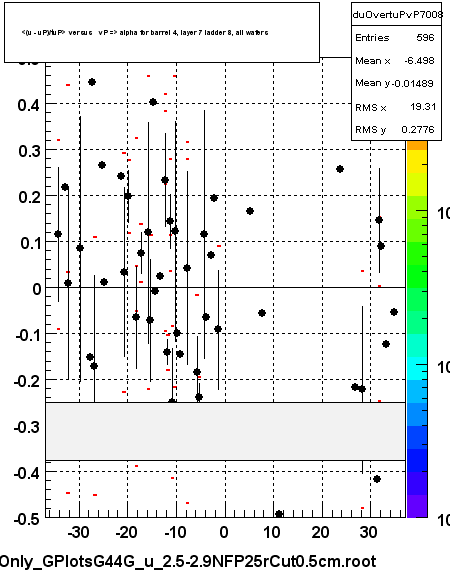The width and height of the screenshot is (450, 575).
Task: Click data point near x=8, y=-0.05
Action: (261, 313)
